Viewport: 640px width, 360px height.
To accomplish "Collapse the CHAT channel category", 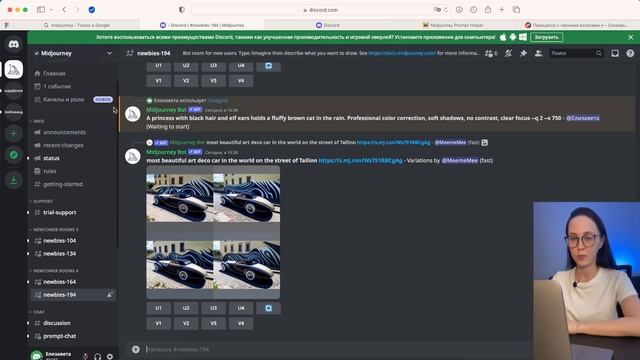I will tap(37, 312).
